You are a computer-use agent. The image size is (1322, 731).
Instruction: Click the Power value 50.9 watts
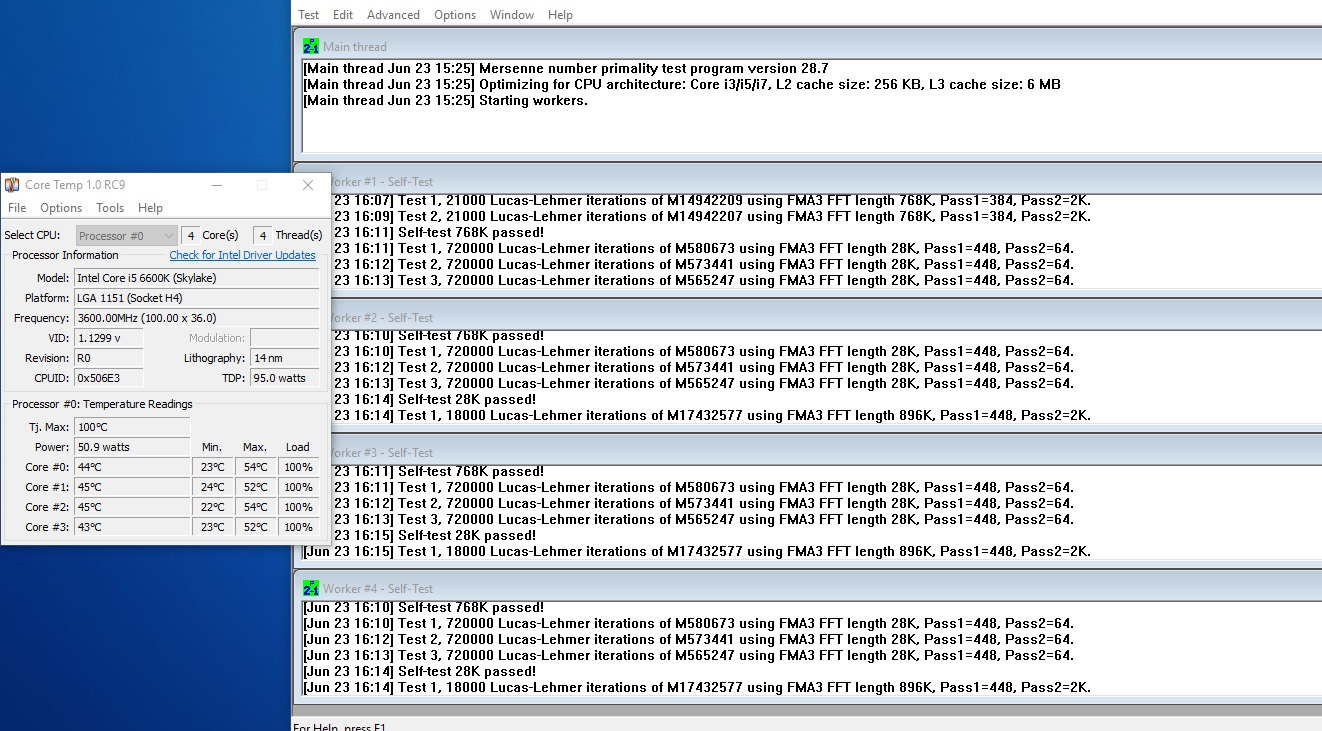coord(132,447)
